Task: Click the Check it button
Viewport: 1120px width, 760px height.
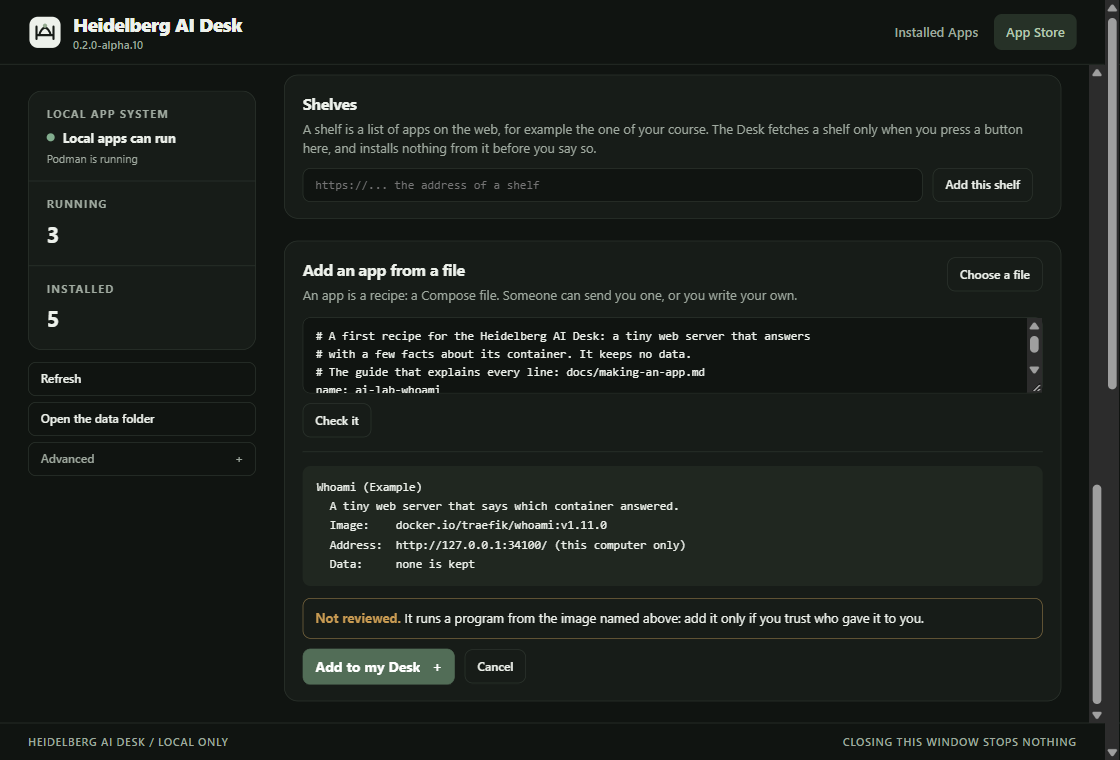Action: click(x=336, y=421)
